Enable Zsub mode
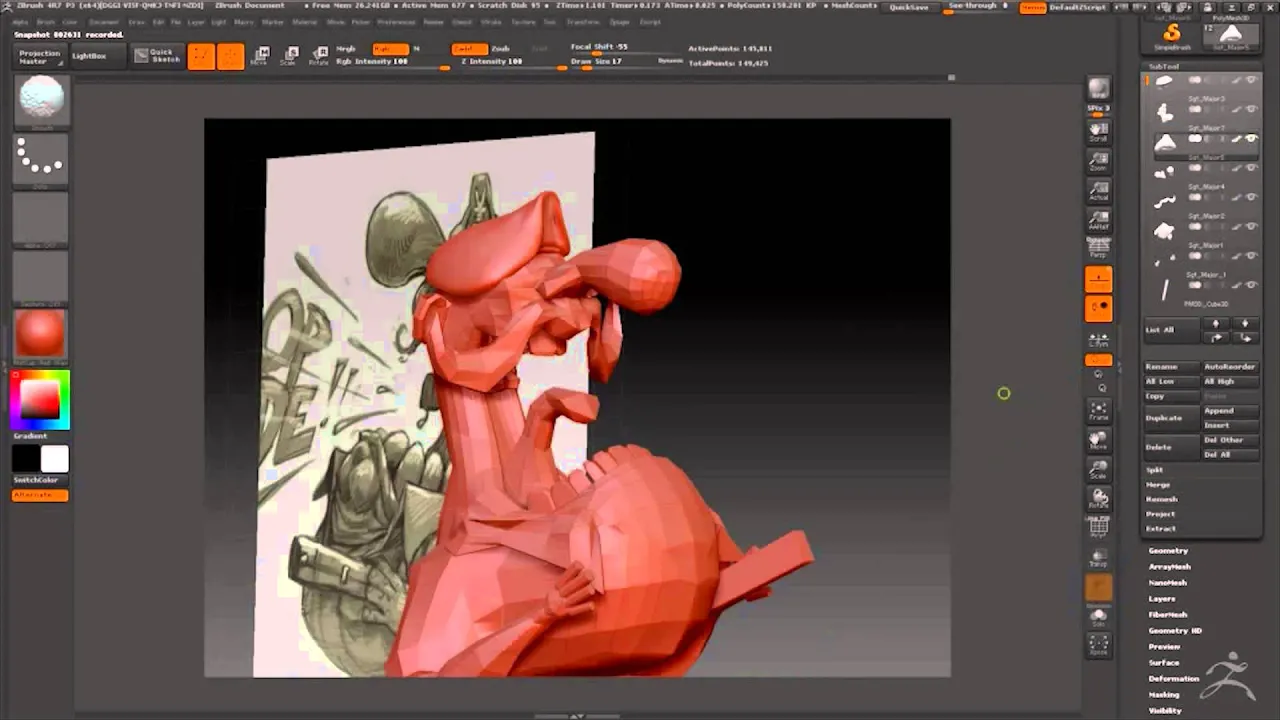Screen dimensions: 1280x720 click(501, 49)
